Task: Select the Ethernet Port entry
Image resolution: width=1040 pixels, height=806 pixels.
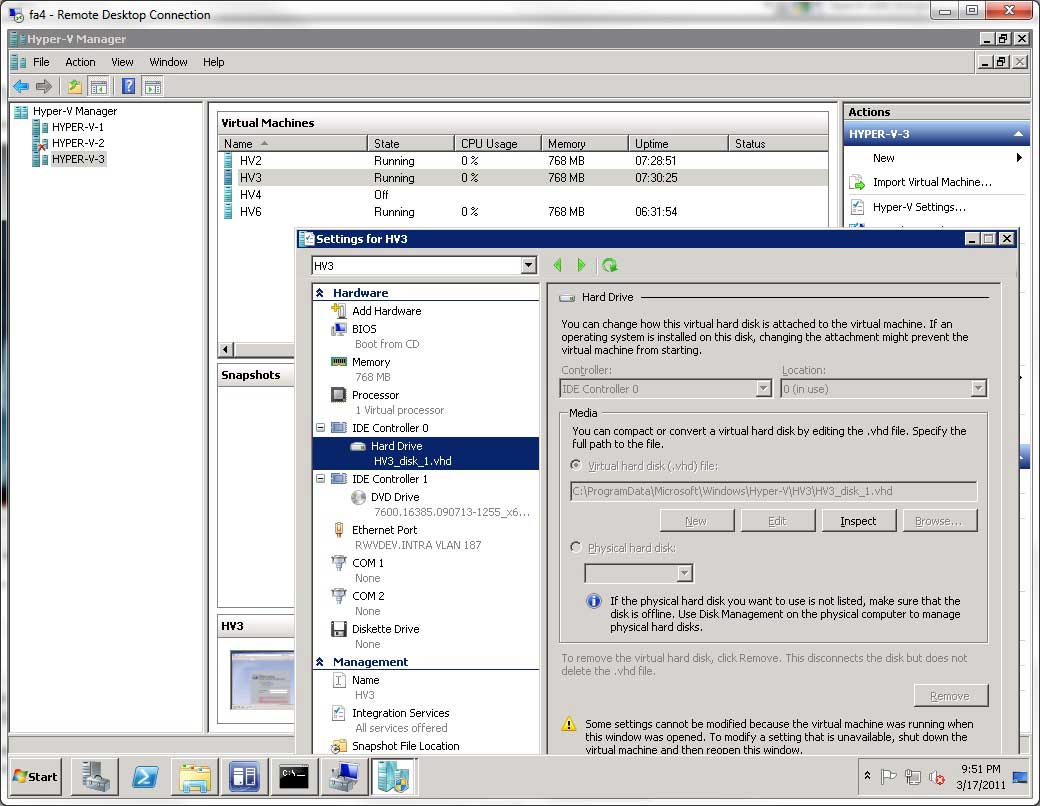Action: point(384,529)
